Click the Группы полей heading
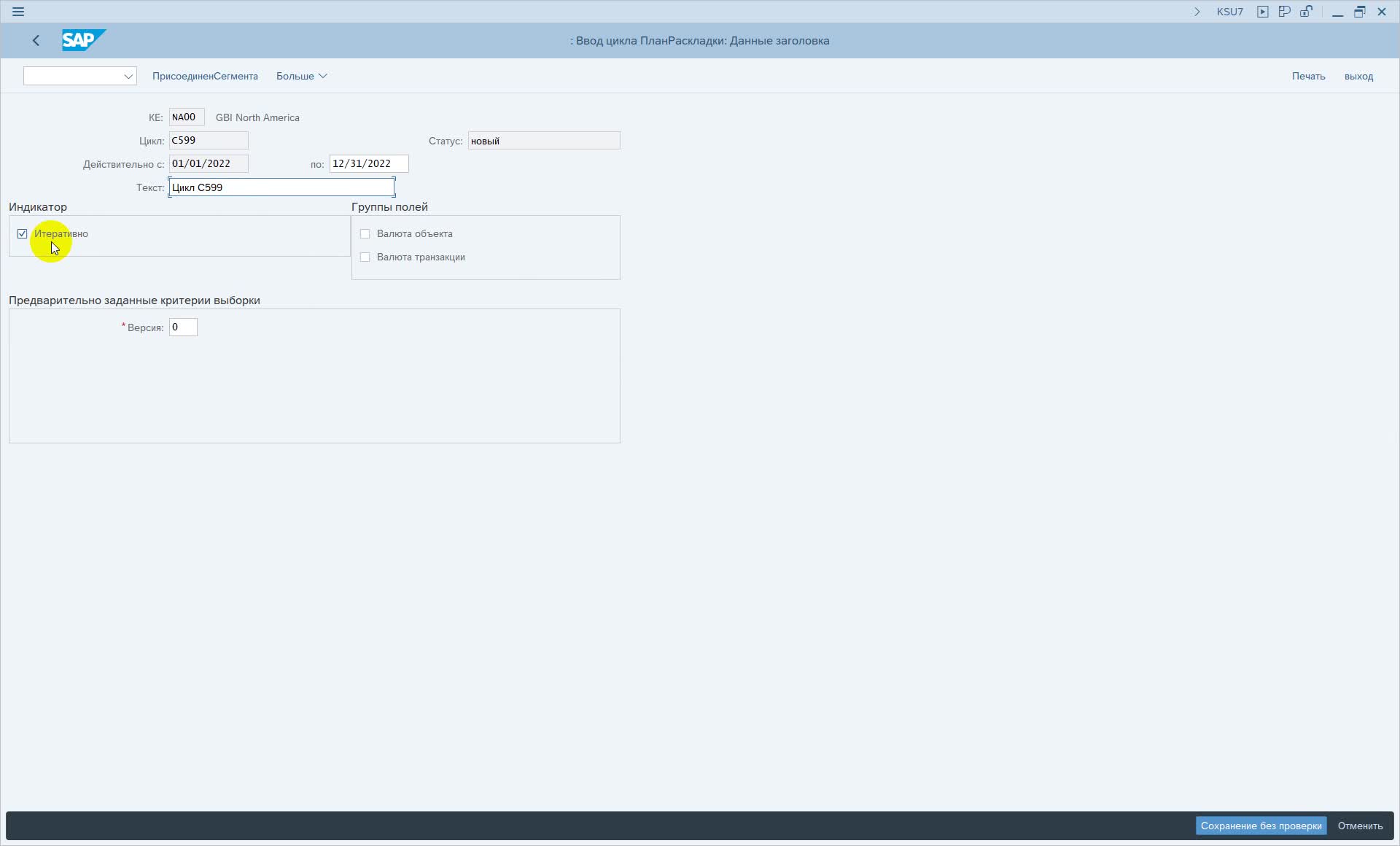 click(x=389, y=207)
